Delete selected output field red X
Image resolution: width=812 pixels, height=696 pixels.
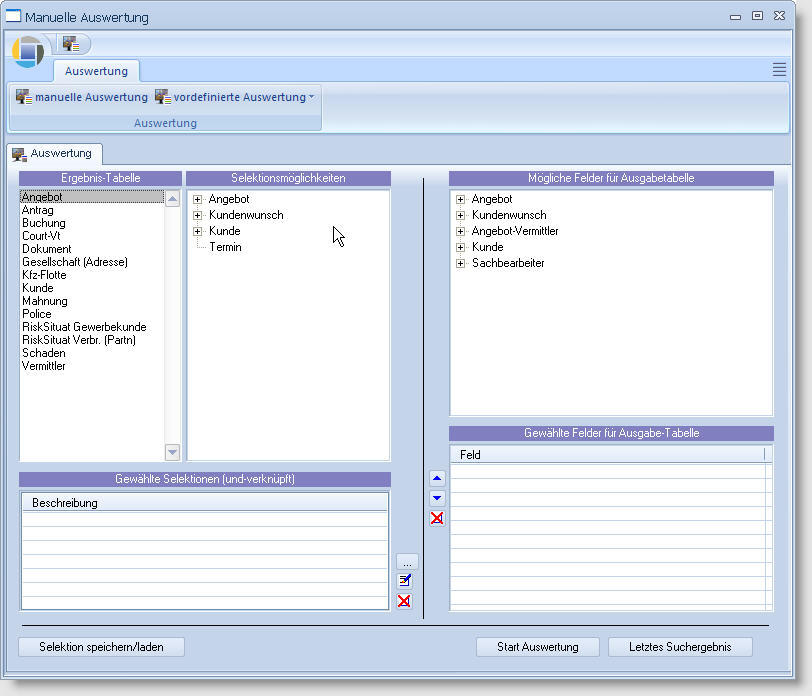[436, 518]
